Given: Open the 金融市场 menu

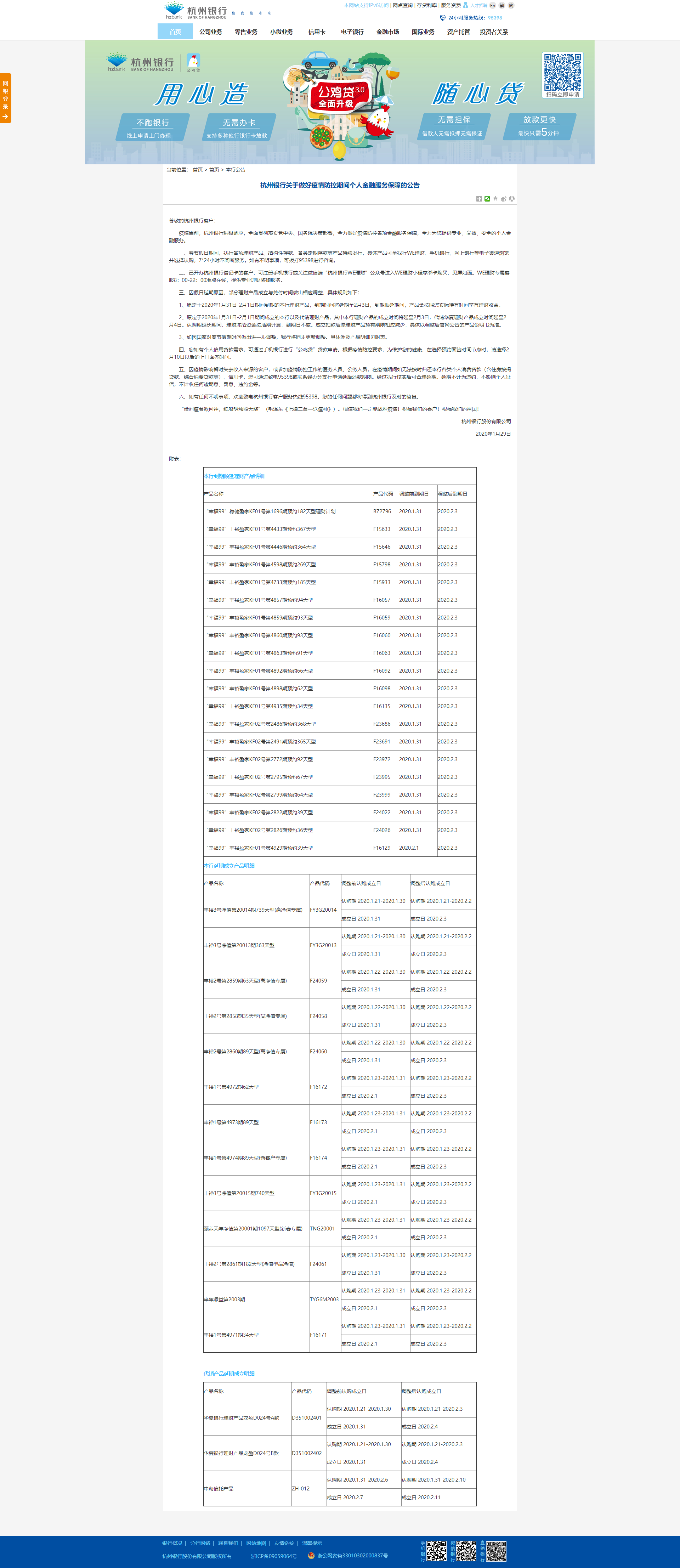Looking at the screenshot, I should [x=387, y=32].
